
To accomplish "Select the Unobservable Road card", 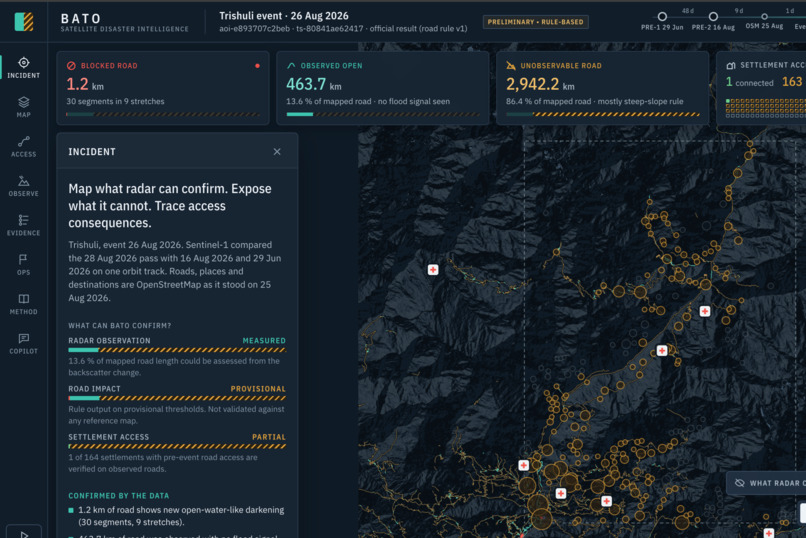I will [x=602, y=88].
